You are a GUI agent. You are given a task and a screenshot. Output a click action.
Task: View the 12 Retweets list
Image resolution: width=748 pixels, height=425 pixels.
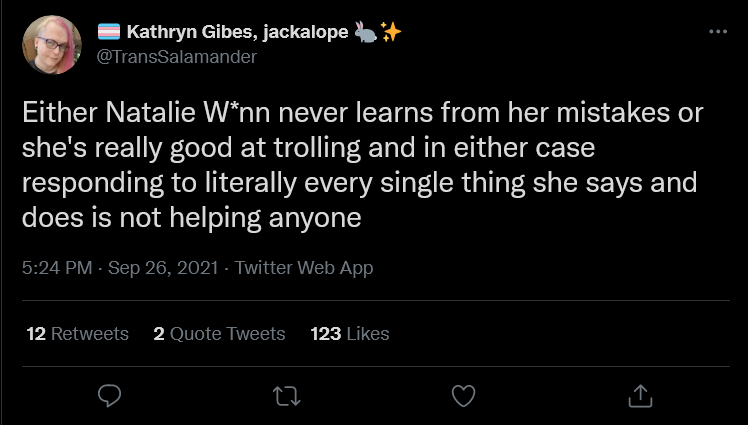[x=77, y=333]
